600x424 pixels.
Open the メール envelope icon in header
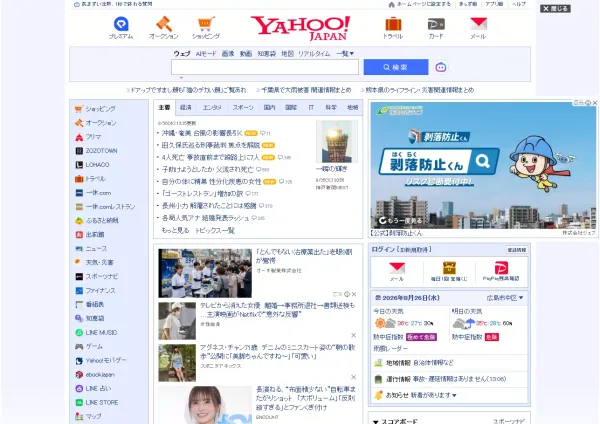[478, 24]
